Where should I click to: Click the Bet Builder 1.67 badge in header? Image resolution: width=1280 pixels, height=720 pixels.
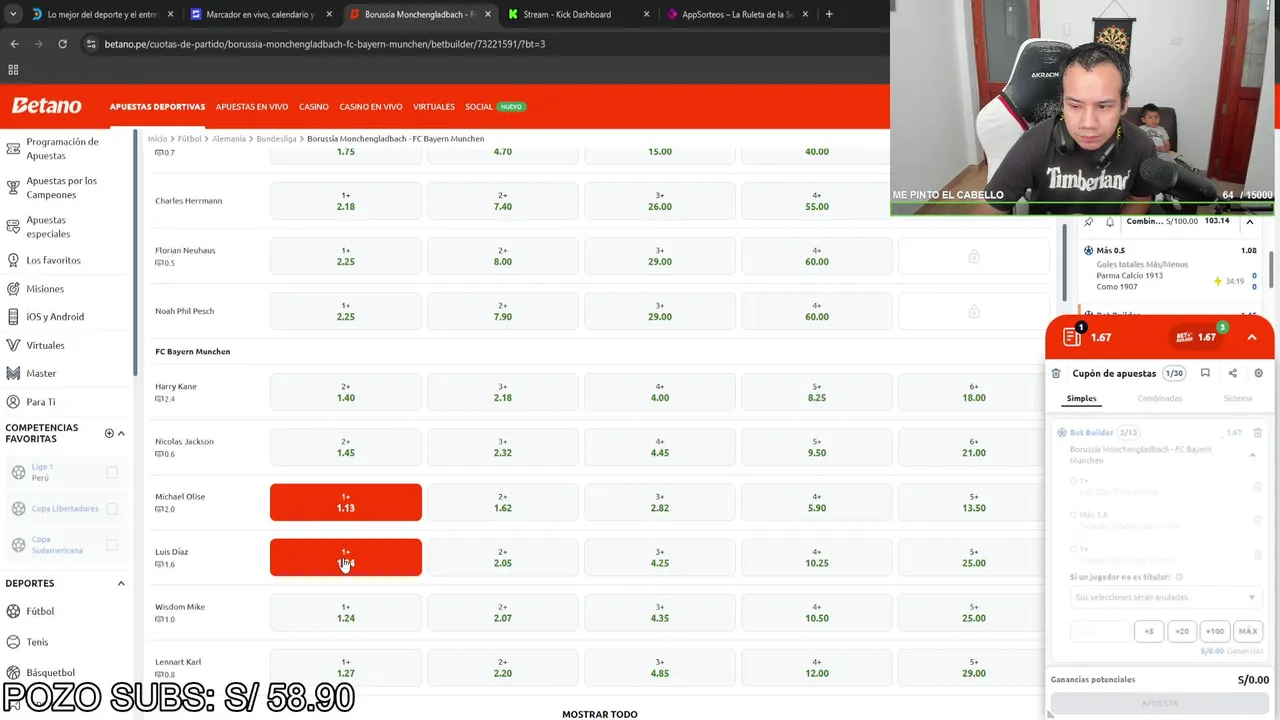(x=1199, y=336)
